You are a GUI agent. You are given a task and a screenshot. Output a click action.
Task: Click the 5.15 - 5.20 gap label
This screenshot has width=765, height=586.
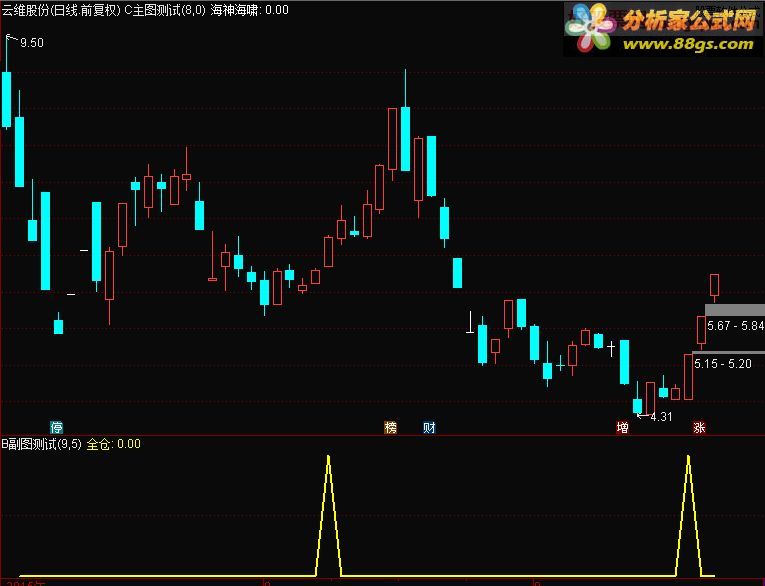point(723,364)
